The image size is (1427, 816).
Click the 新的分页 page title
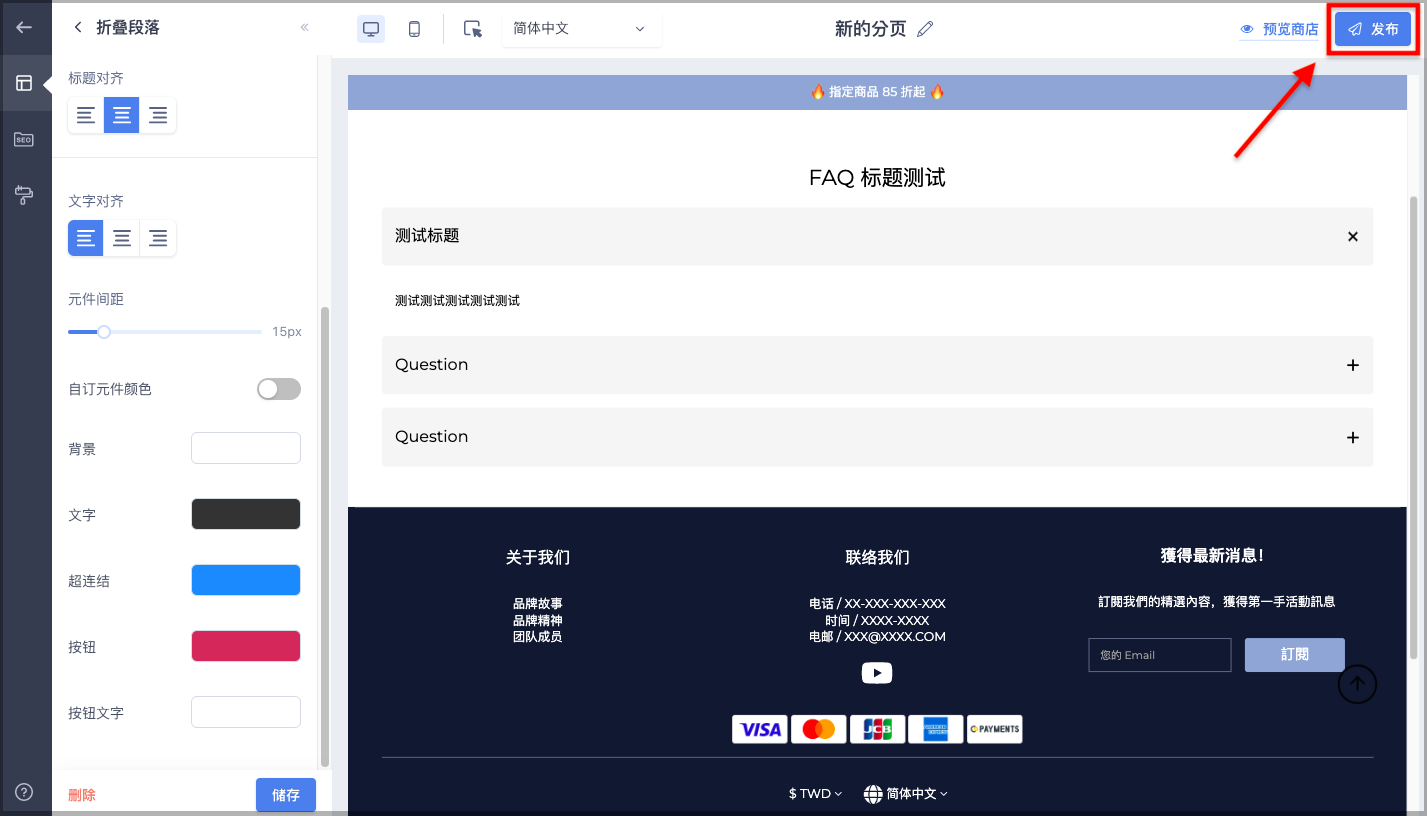[x=870, y=29]
